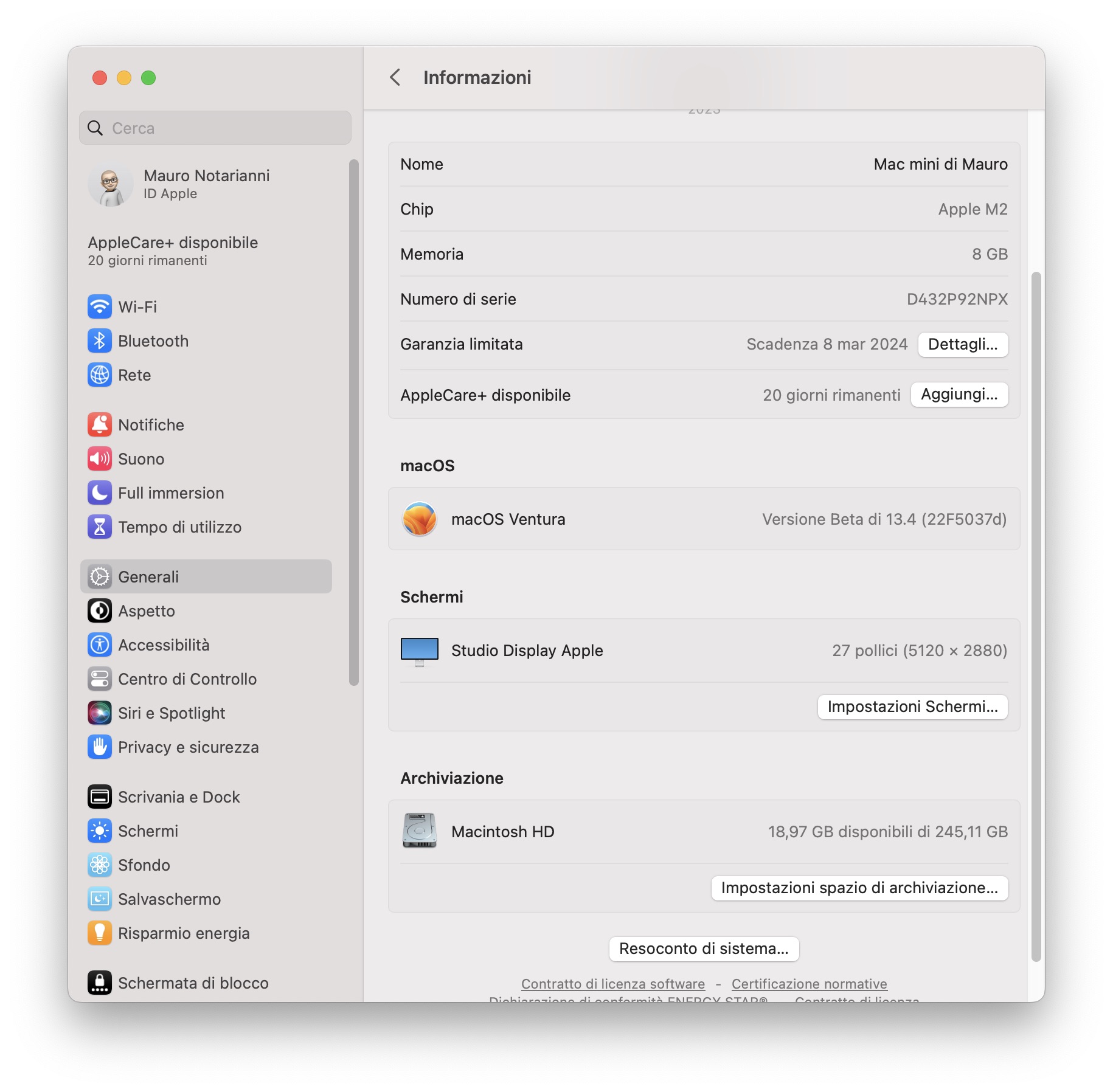
Task: Open Wi-Fi settings icon
Action: click(x=99, y=306)
